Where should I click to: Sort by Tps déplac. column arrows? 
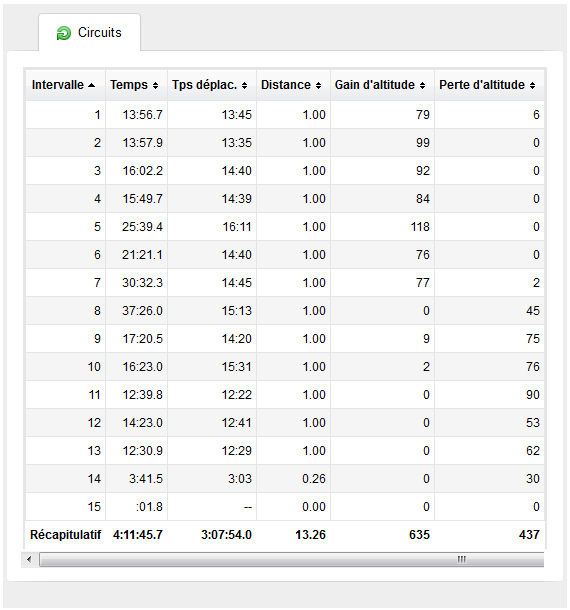[x=244, y=85]
